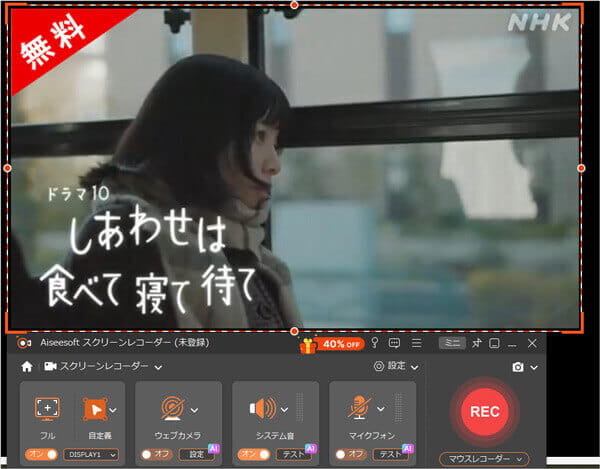Choose the custom region capture icon
600x469 pixels.
95,409
